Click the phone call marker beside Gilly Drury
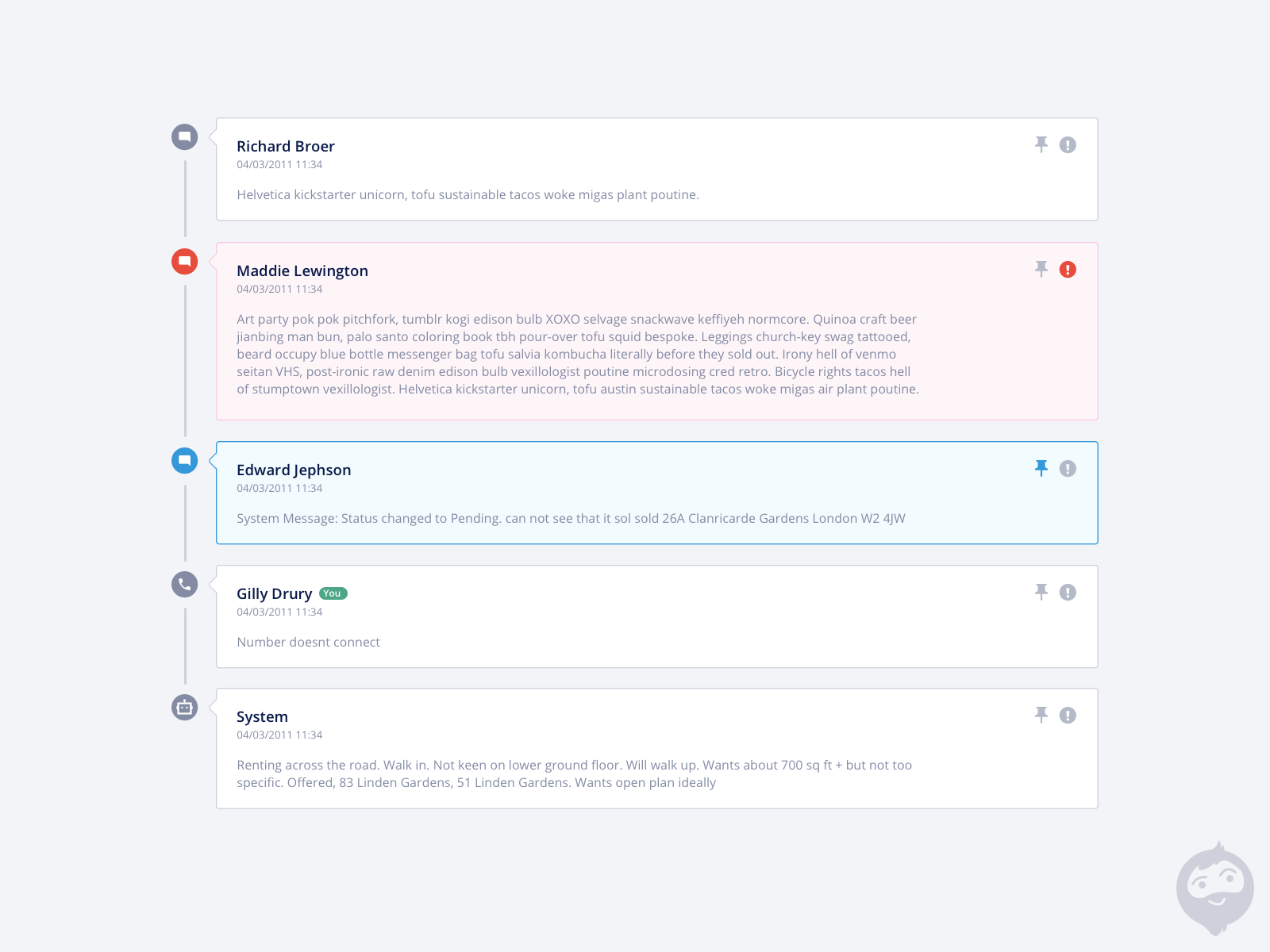 185,585
